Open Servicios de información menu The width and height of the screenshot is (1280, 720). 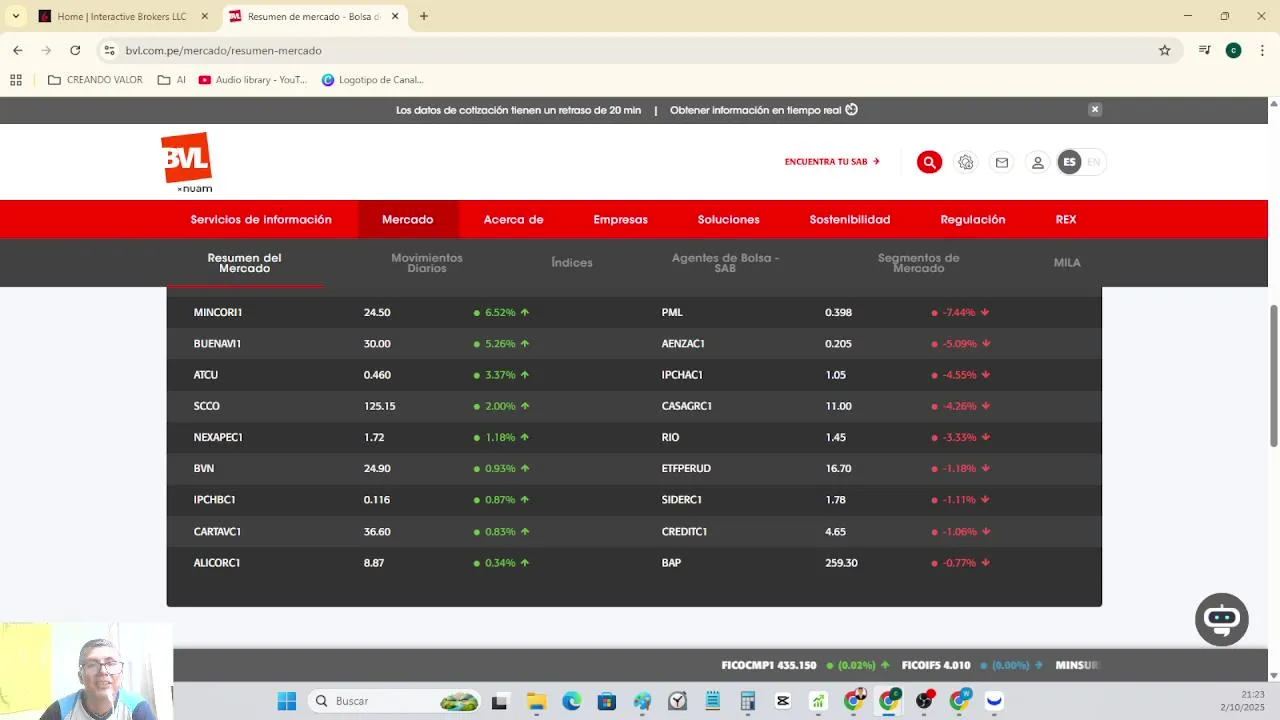261,219
